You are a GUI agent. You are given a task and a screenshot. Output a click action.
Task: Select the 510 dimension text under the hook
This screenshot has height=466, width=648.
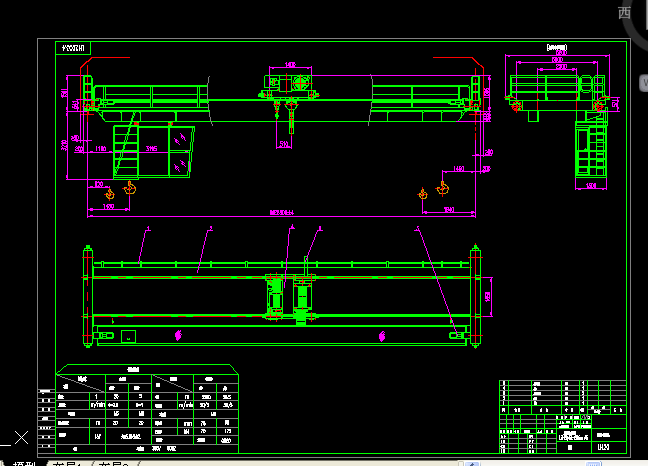click(284, 144)
